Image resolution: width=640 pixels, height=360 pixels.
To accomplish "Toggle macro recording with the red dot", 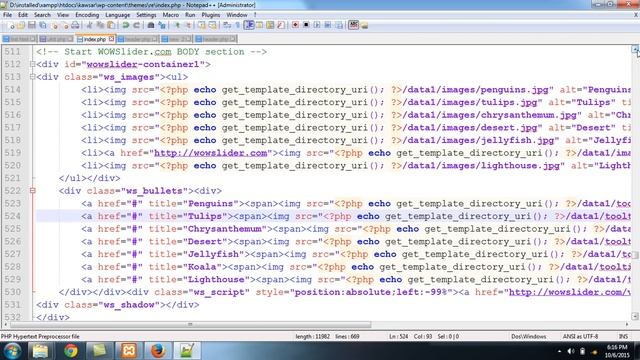I will coord(295,25).
